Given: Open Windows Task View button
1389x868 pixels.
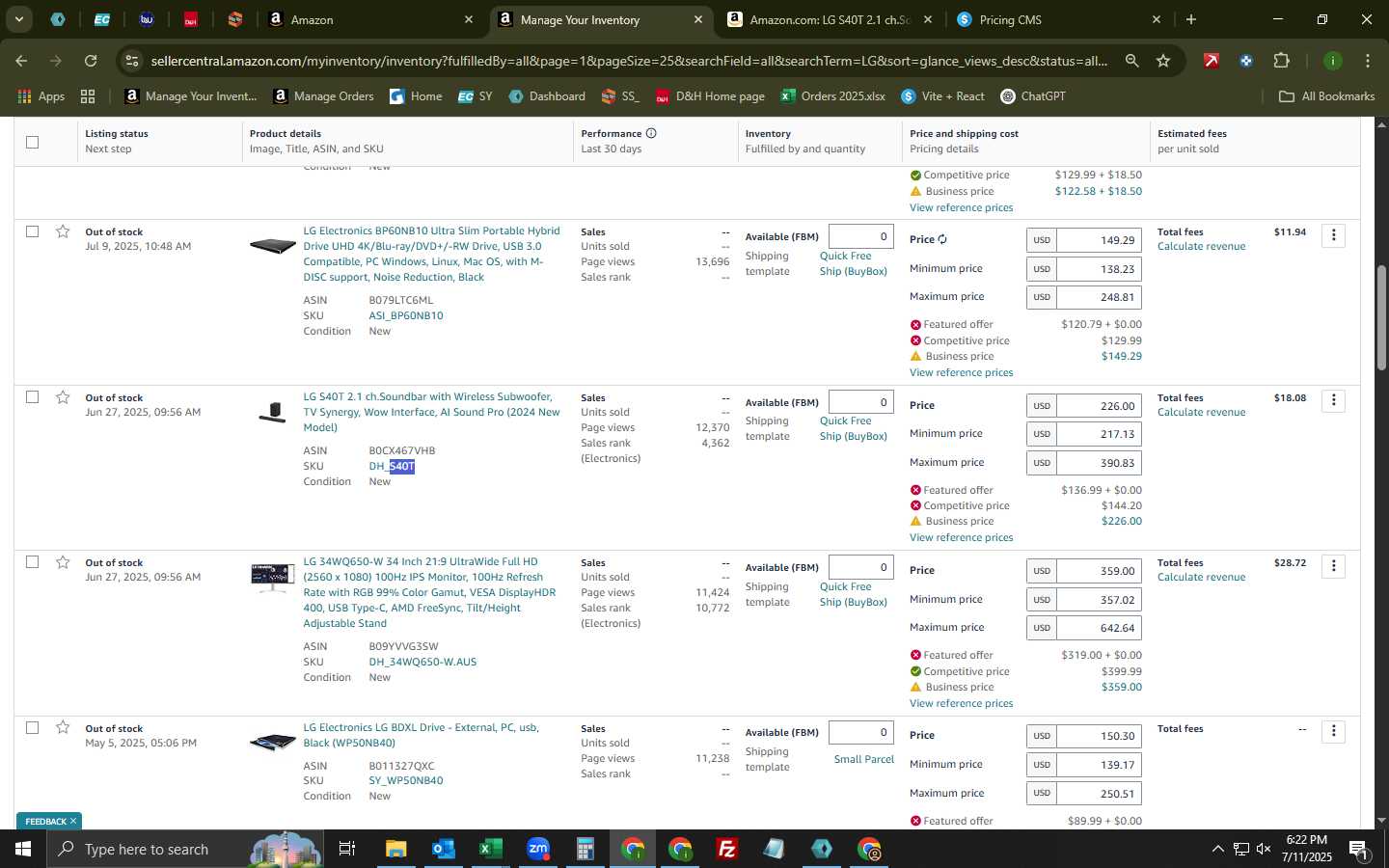Looking at the screenshot, I should pos(347,849).
